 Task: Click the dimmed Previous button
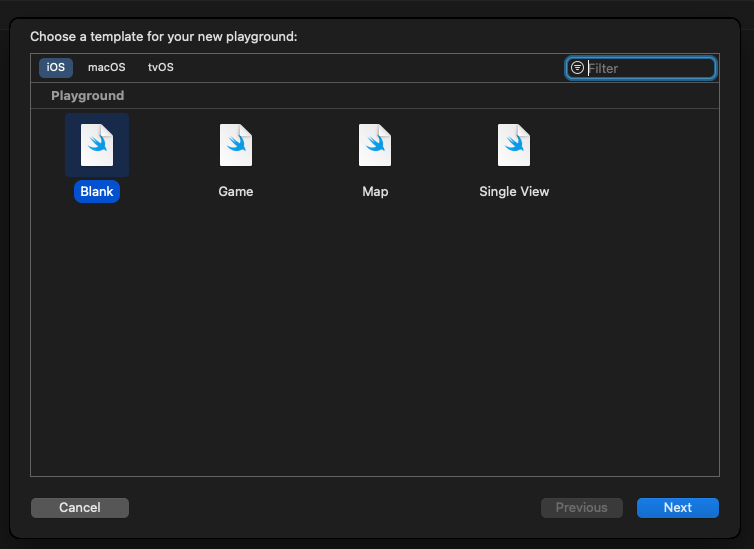pyautogui.click(x=581, y=508)
